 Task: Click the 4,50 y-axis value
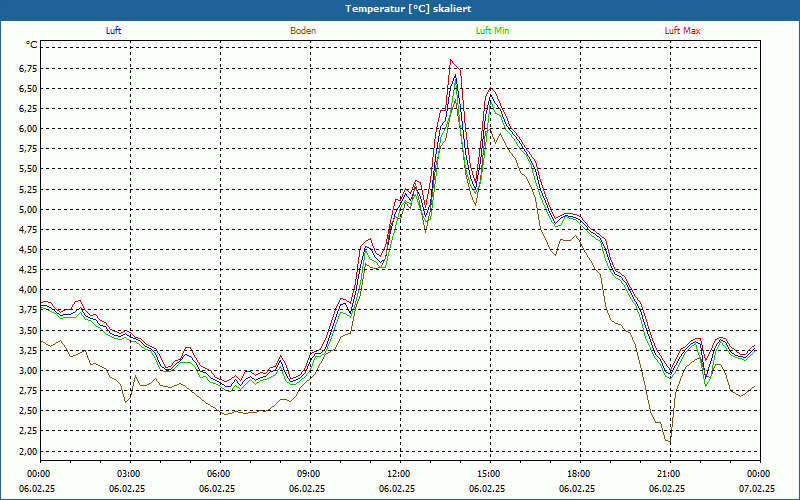point(29,250)
